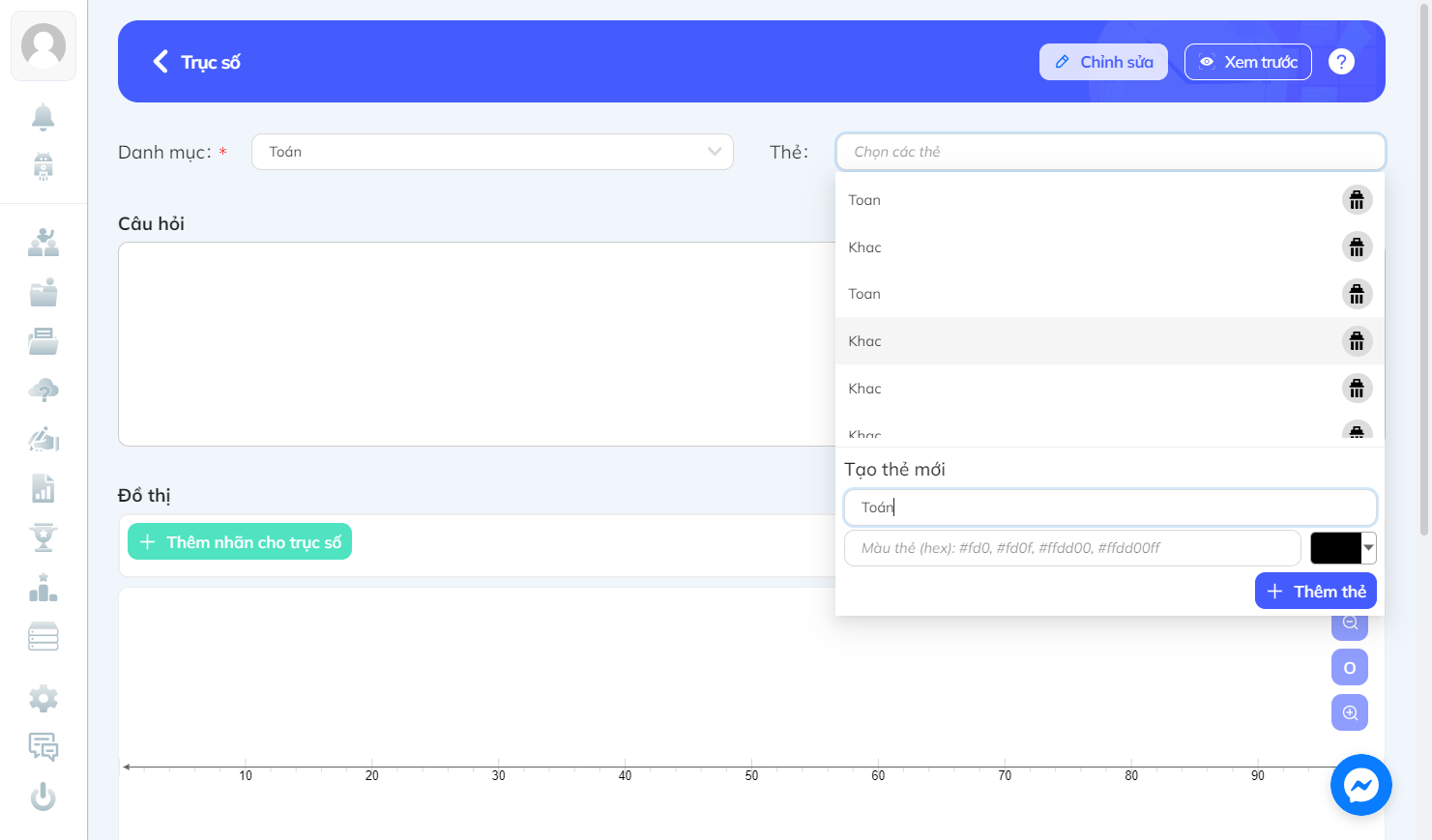Click the Xem trước preview button

(x=1248, y=62)
